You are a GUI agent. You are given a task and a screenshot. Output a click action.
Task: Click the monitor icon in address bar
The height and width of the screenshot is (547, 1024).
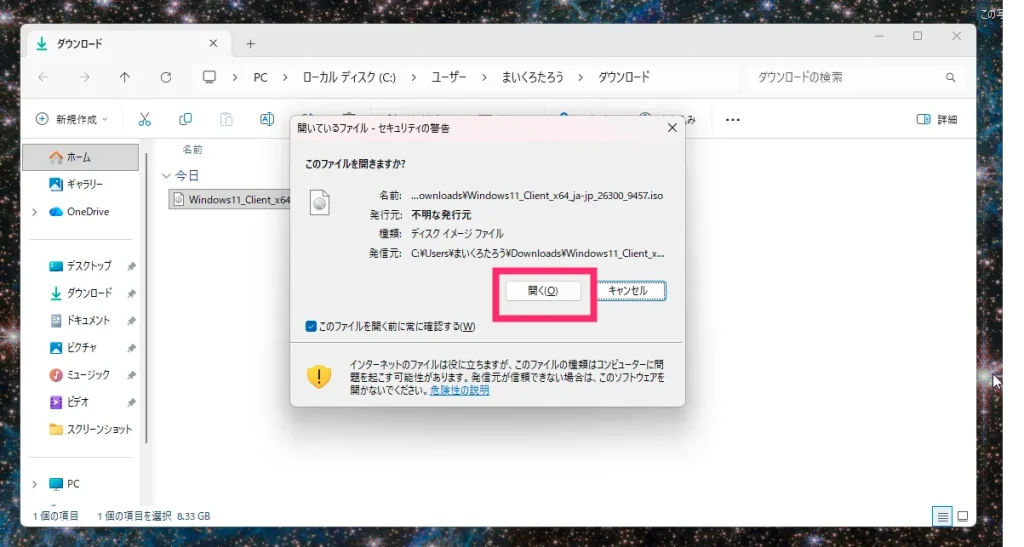click(x=209, y=77)
